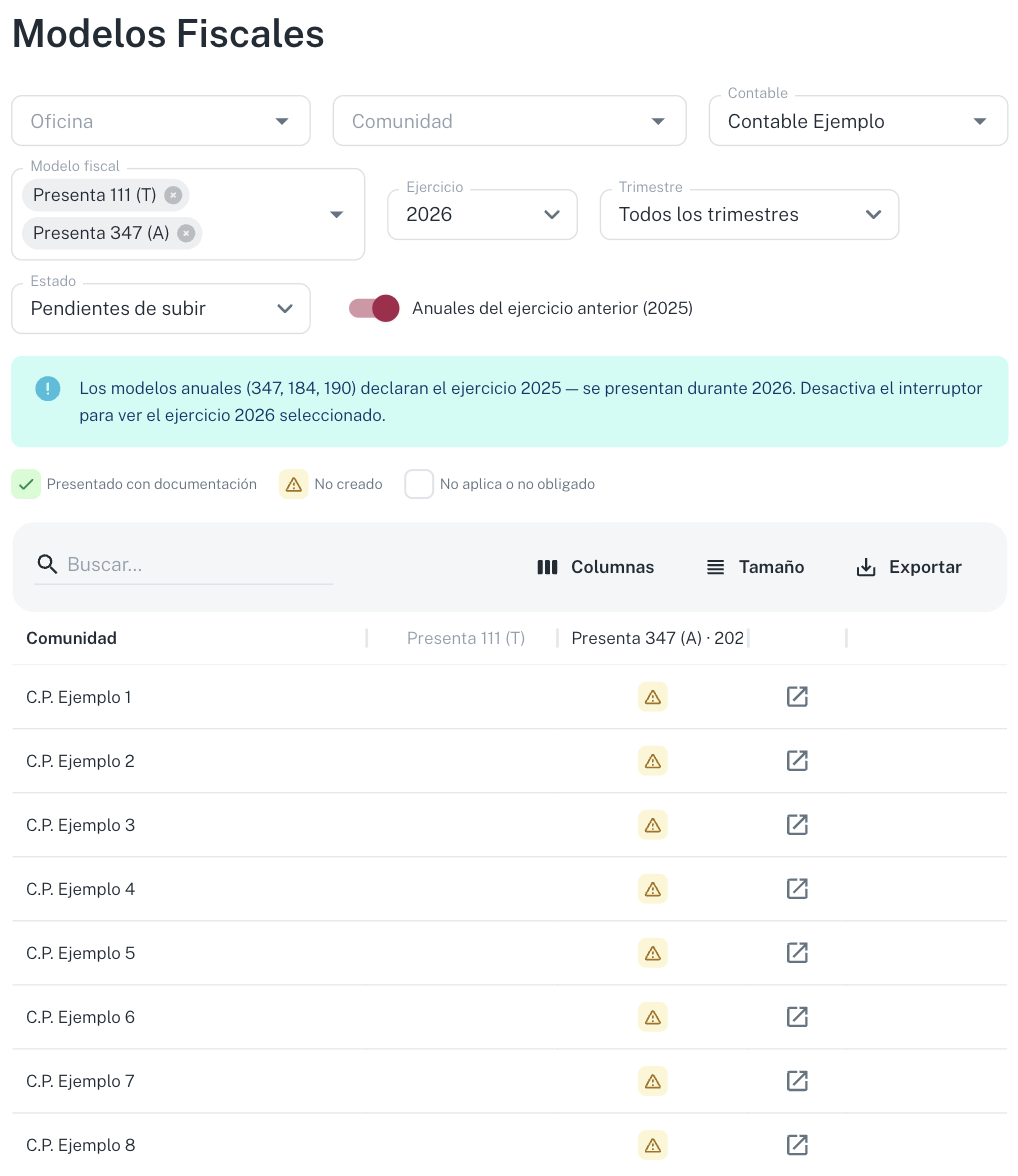Open external link for C.P. Ejemplo 7
This screenshot has width=1018, height=1176.
797,1081
